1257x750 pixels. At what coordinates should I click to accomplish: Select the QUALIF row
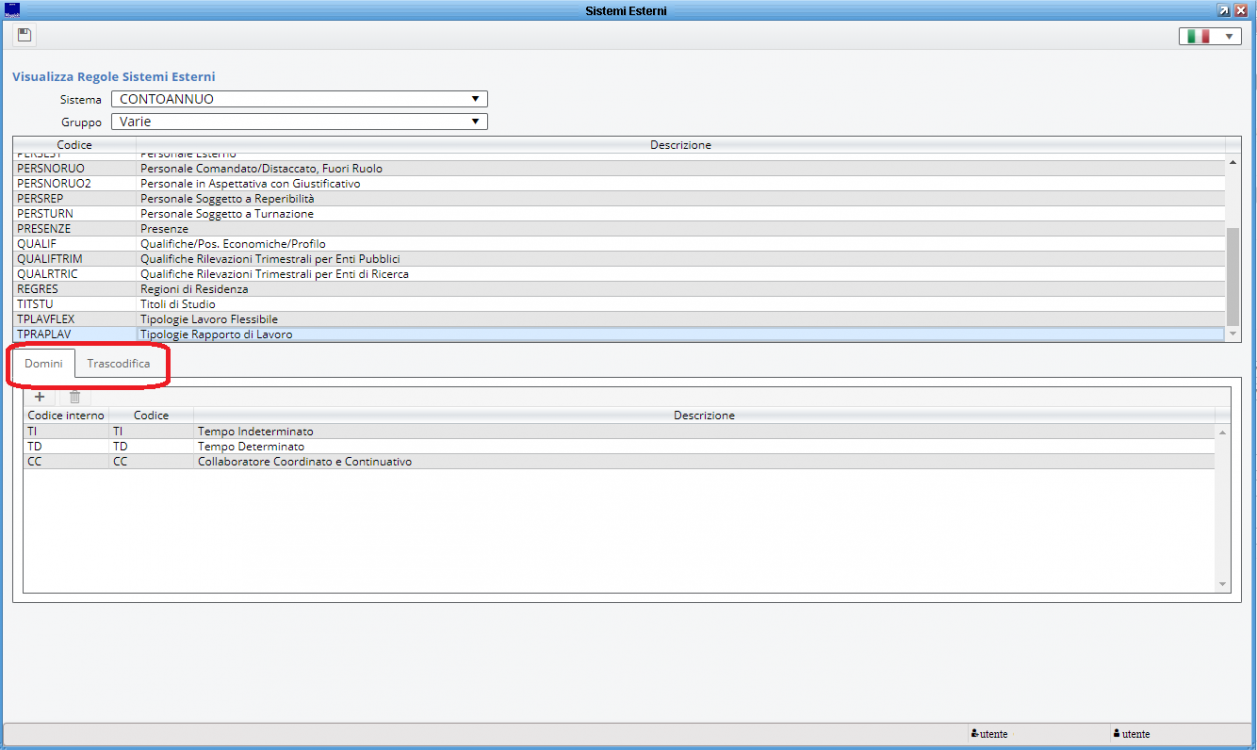point(619,244)
